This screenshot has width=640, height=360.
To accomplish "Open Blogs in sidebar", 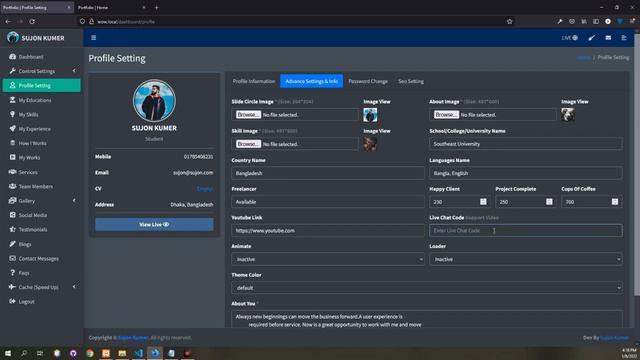I will (x=41, y=244).
